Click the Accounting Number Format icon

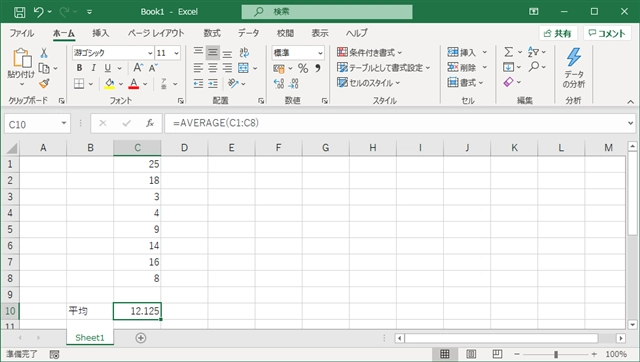(279, 68)
